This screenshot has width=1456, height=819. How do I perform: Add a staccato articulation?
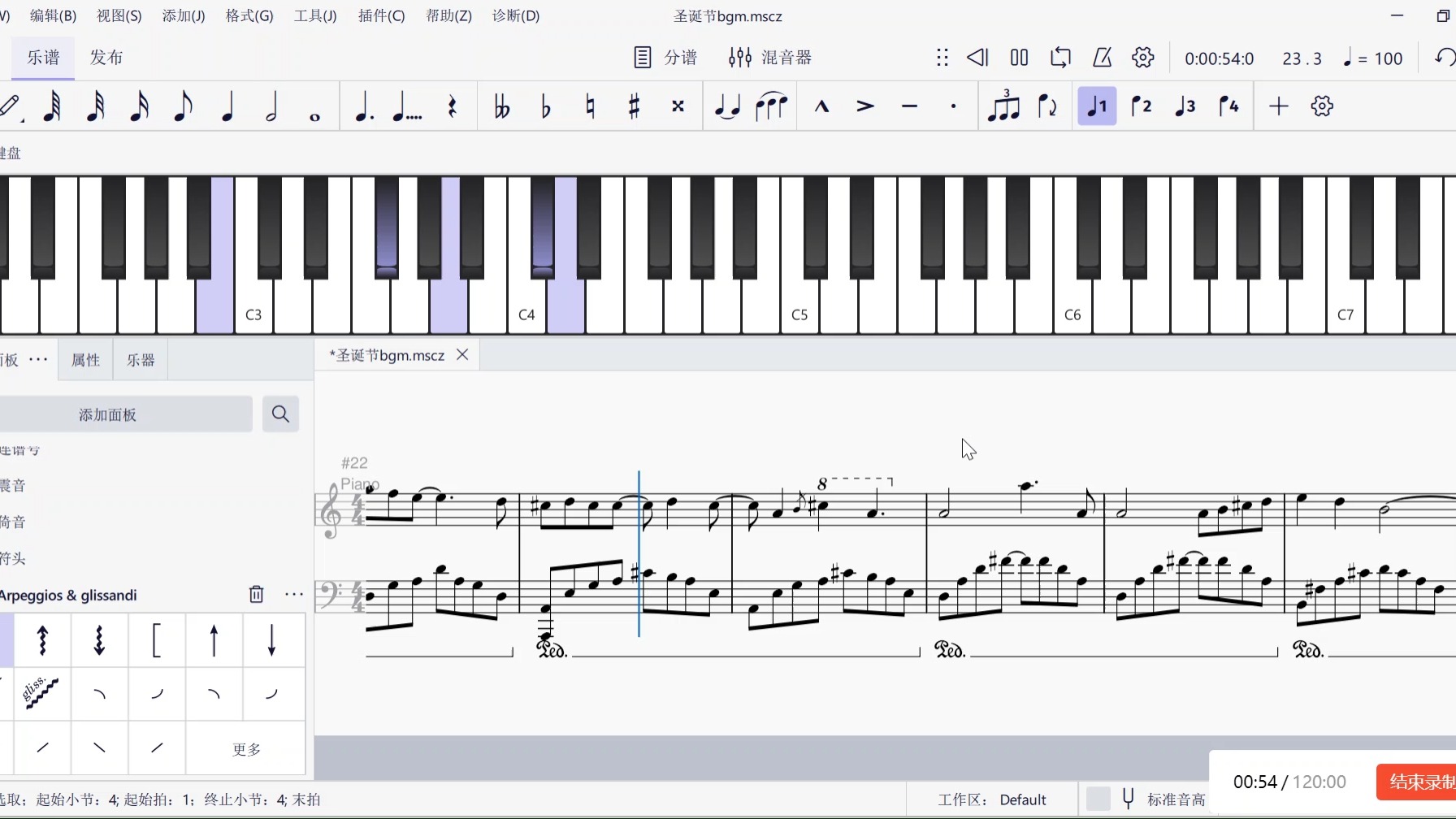[953, 106]
